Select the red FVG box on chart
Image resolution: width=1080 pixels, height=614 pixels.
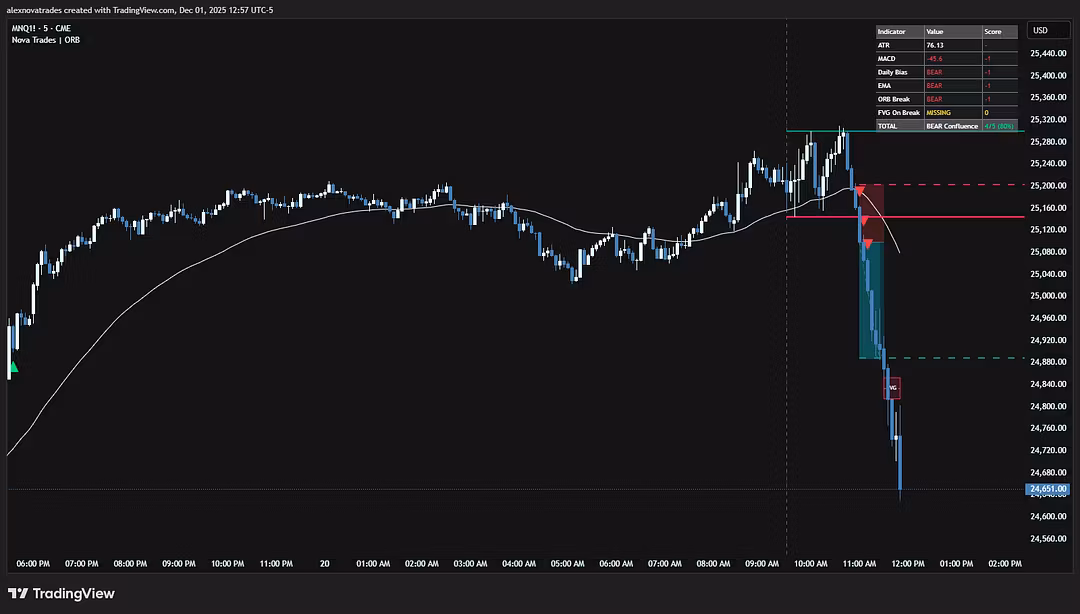point(892,387)
